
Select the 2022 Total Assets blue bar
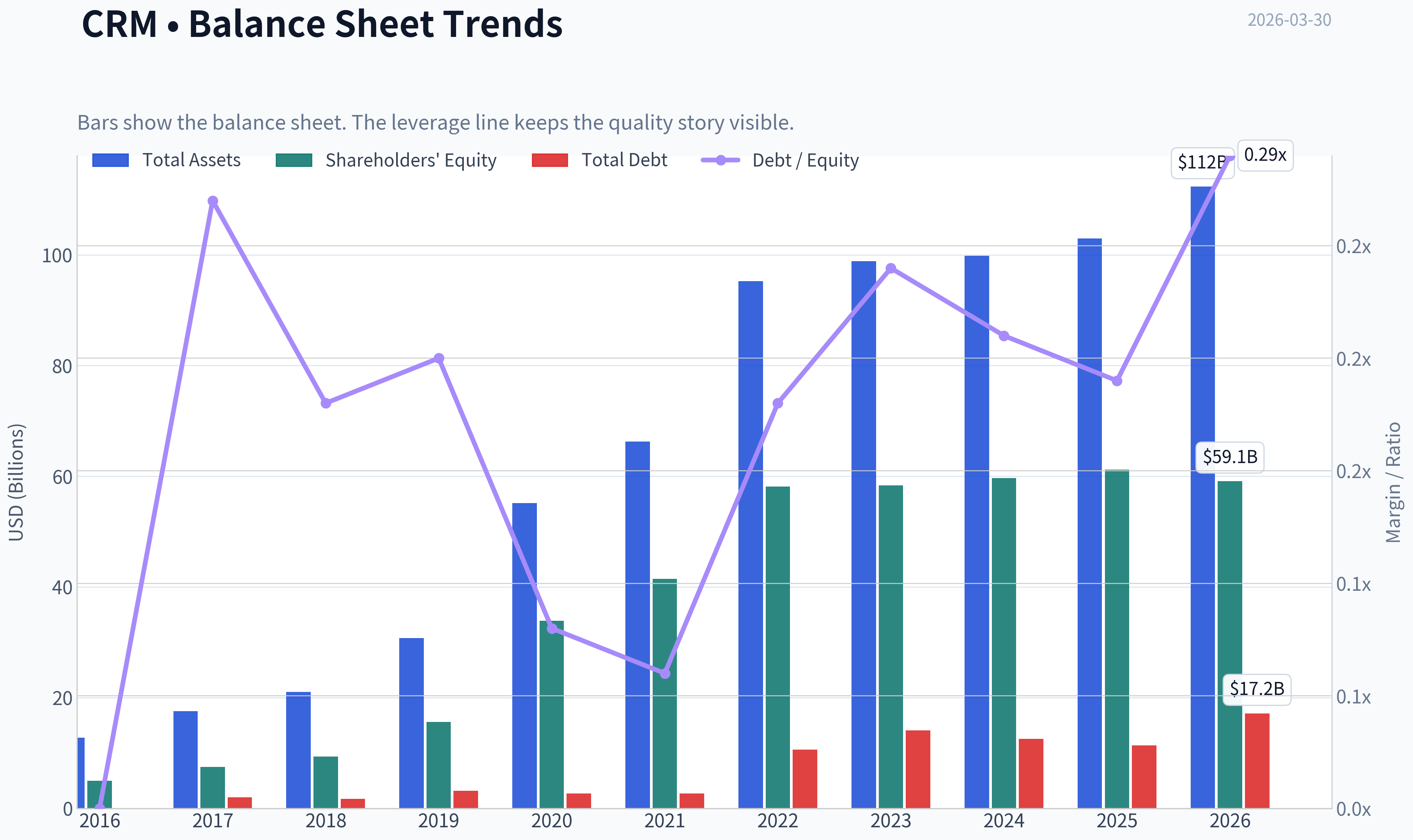(x=750, y=545)
